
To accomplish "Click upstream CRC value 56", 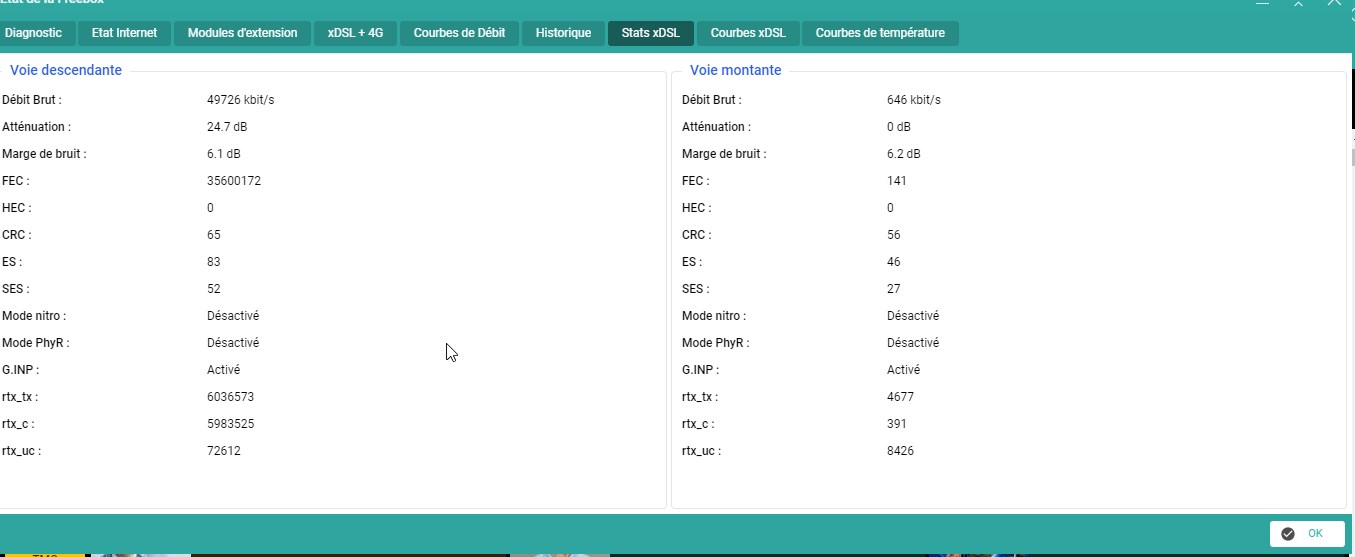I will pyautogui.click(x=893, y=235).
